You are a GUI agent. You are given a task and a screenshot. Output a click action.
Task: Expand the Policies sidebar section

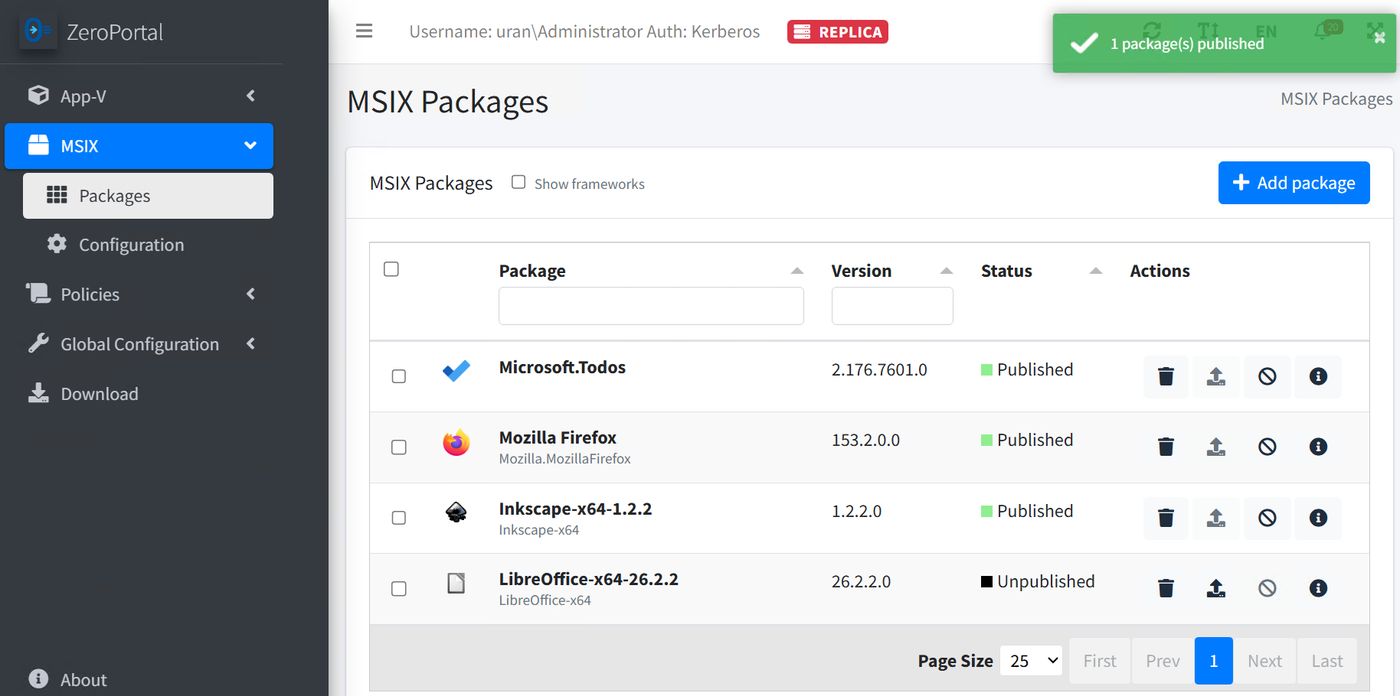click(x=139, y=294)
